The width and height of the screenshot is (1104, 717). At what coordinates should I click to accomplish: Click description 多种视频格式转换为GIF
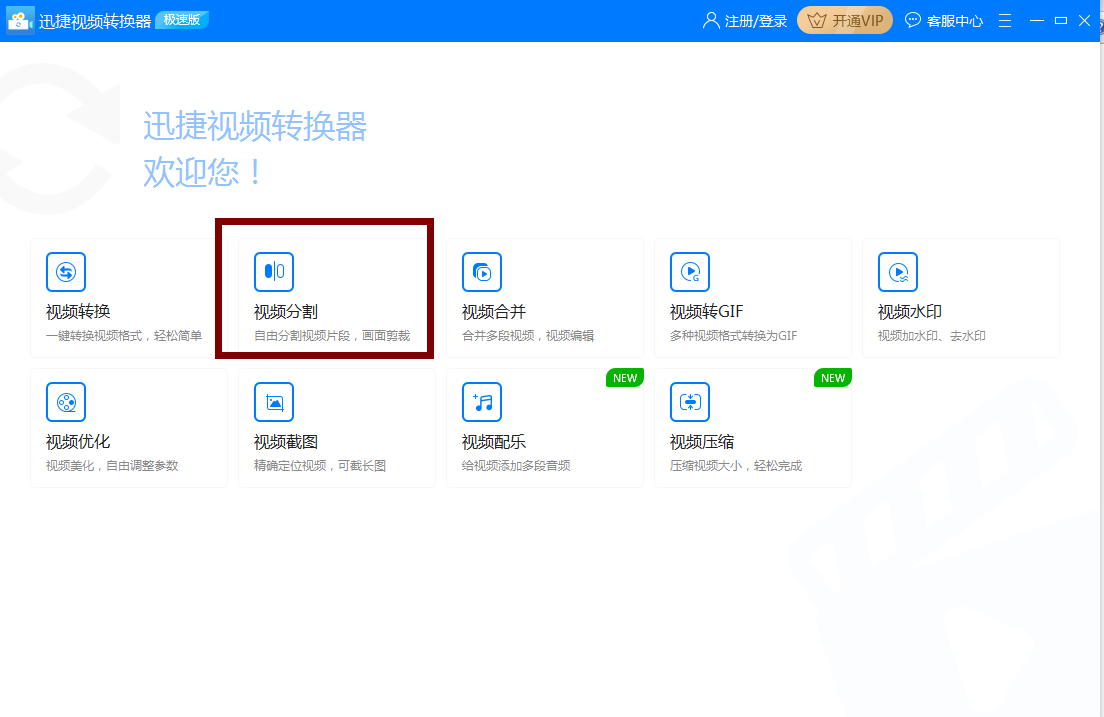(734, 336)
